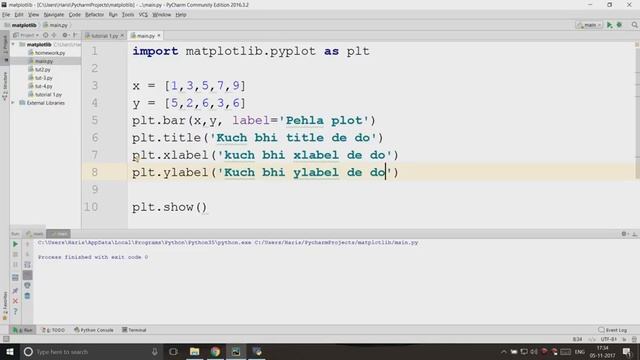Collapse the matplotlib project folder
This screenshot has height=360, width=640.
pyautogui.click(x=13, y=44)
